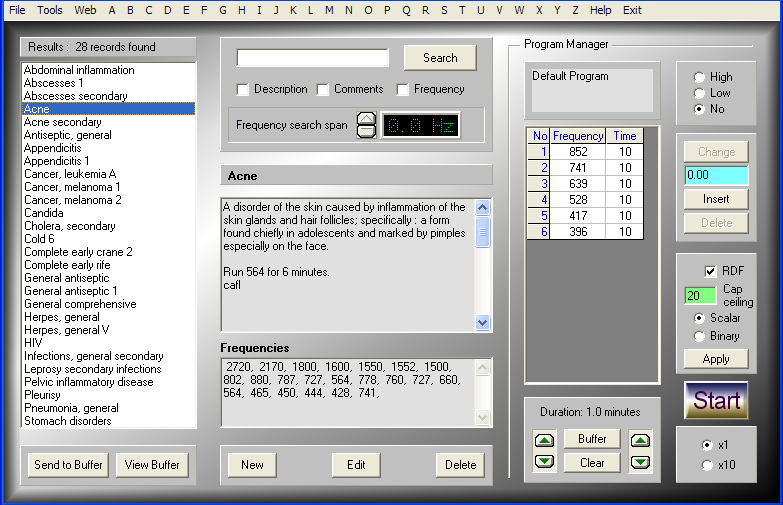
Task: Select the Binary radio option
Action: pyautogui.click(x=699, y=336)
